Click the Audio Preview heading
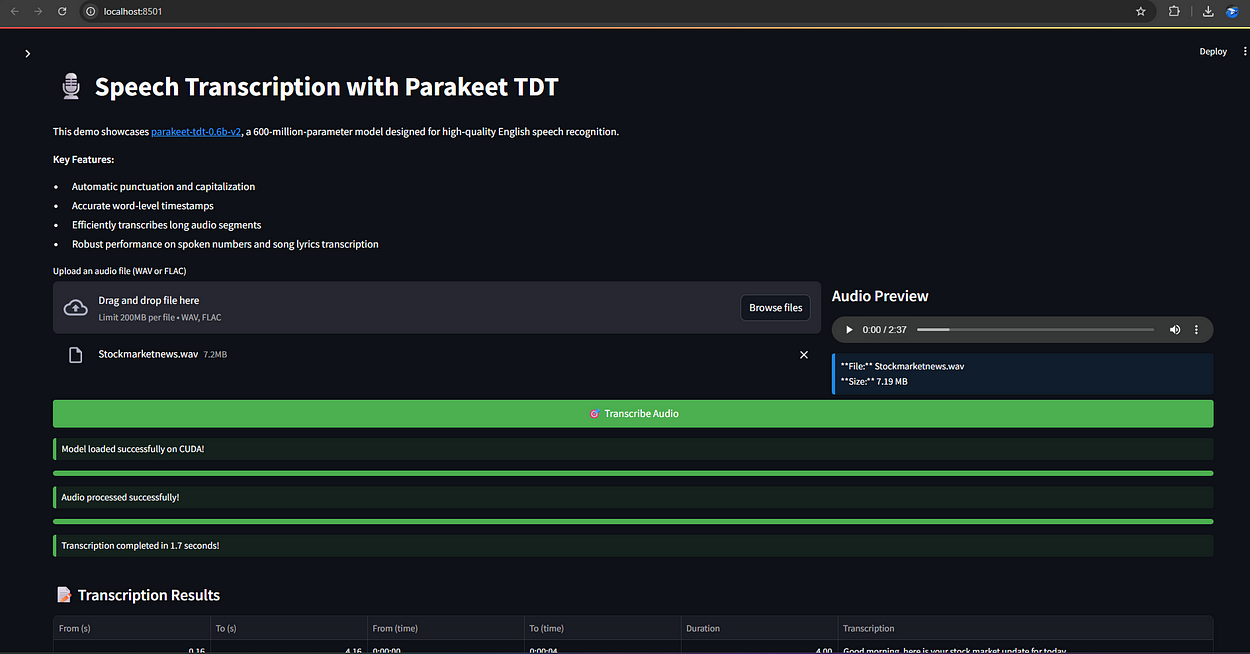Viewport: 1250px width, 654px height. point(880,296)
